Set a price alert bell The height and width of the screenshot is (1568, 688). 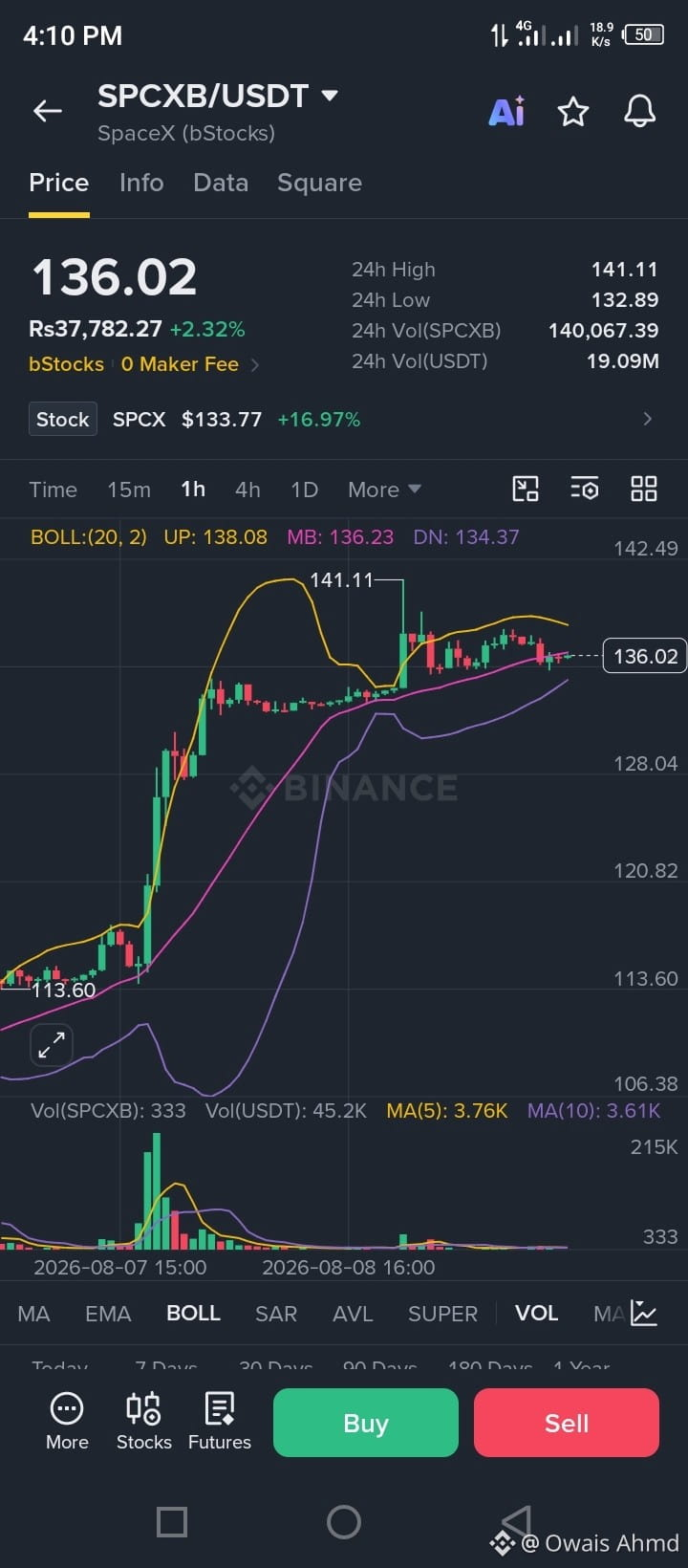[x=640, y=111]
